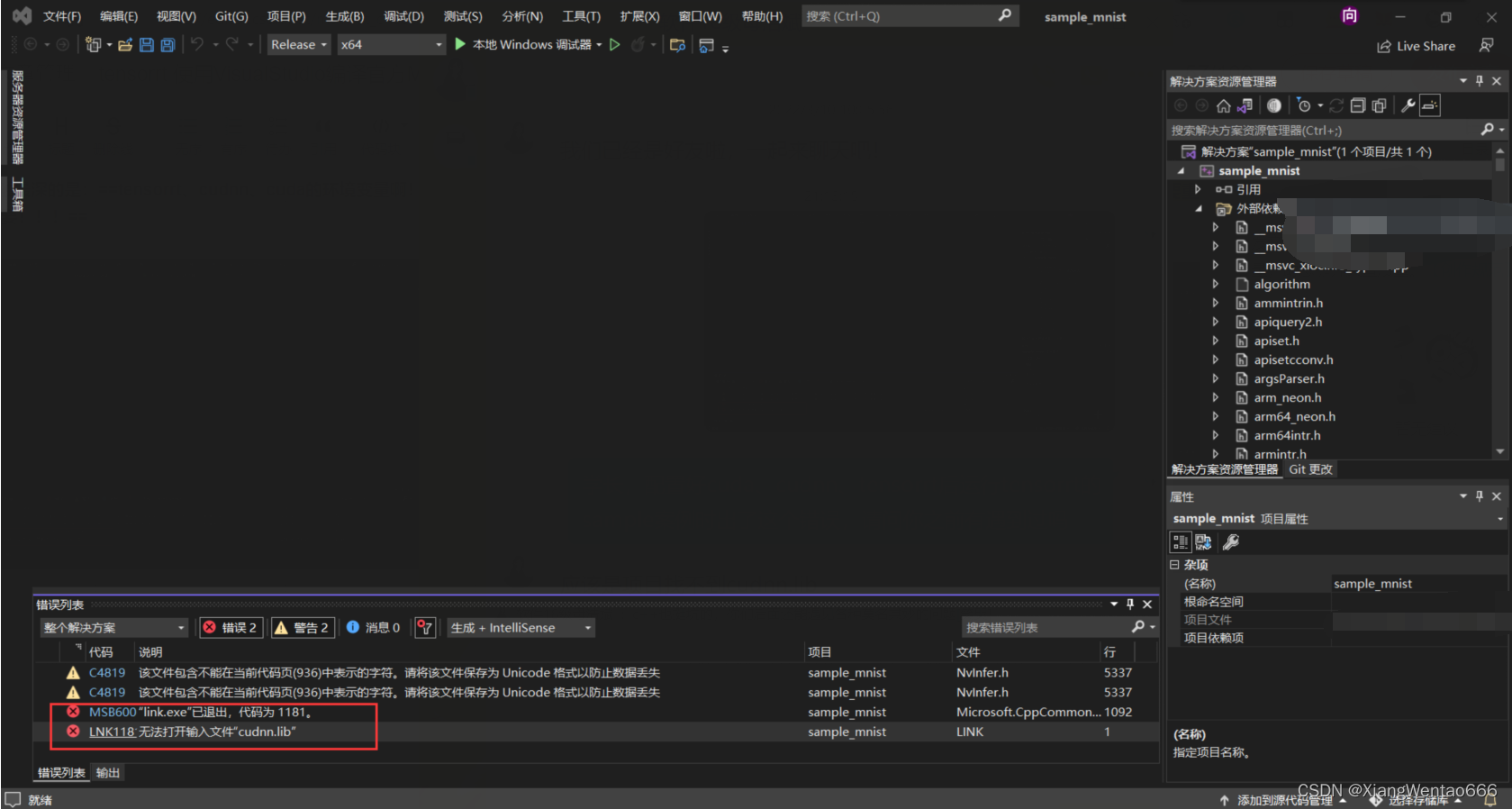
Task: Open the MSB600 error code link
Action: (x=113, y=712)
